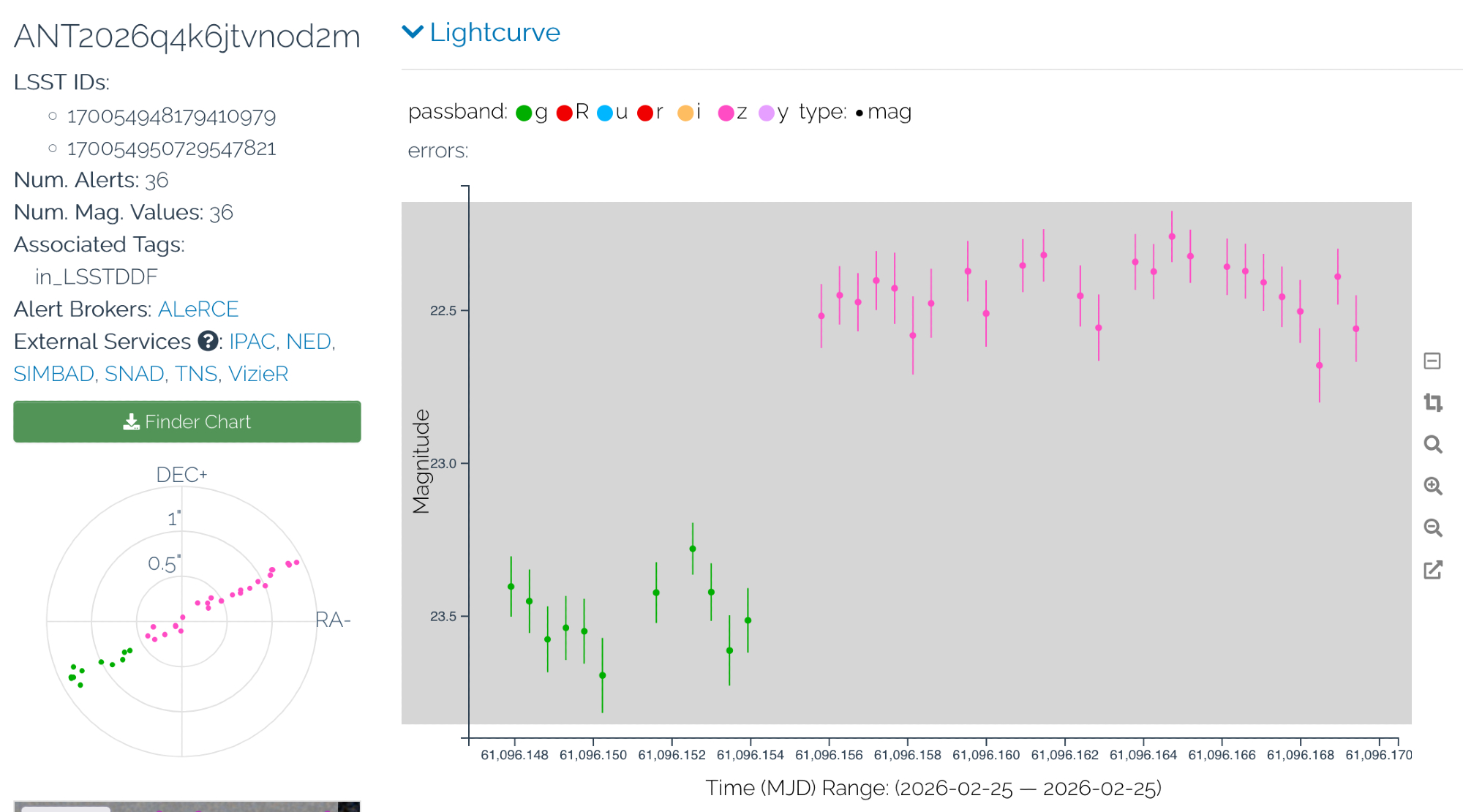1463x812 pixels.
Task: Collapse the Lightcurve section chevron
Action: click(x=413, y=32)
